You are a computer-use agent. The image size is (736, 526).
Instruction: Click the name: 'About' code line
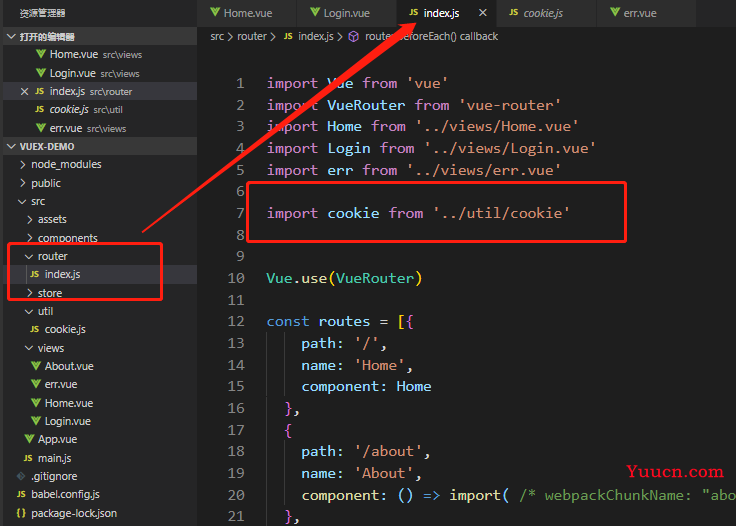click(x=361, y=473)
